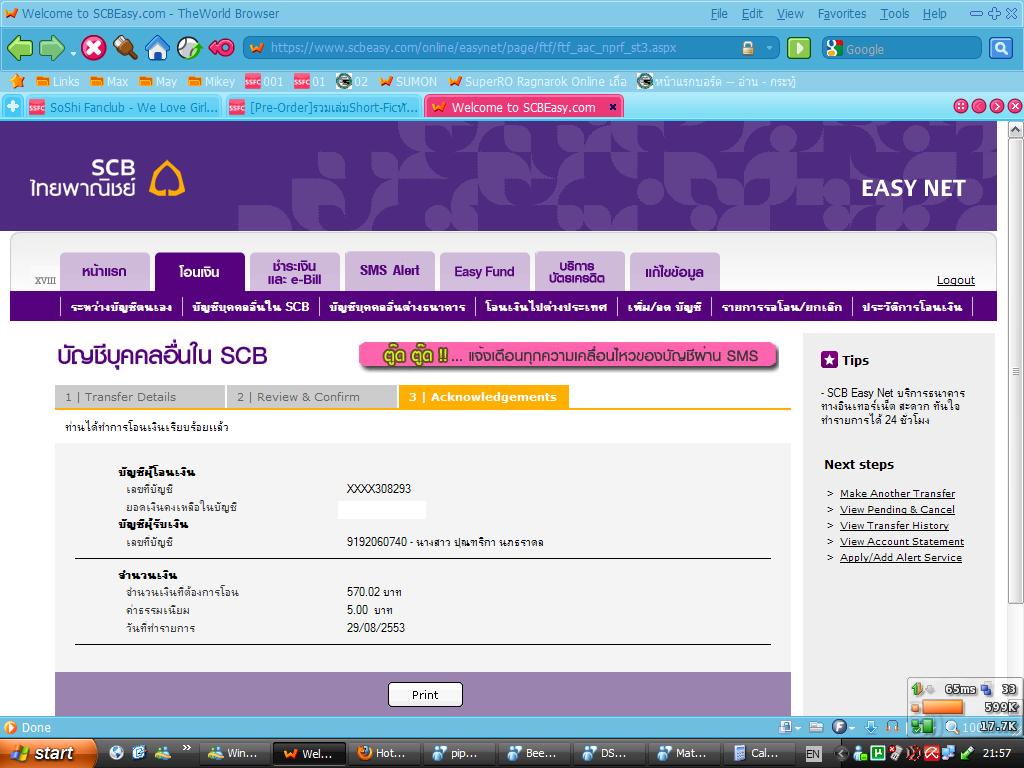Click the scroll up arrow

click(1016, 129)
